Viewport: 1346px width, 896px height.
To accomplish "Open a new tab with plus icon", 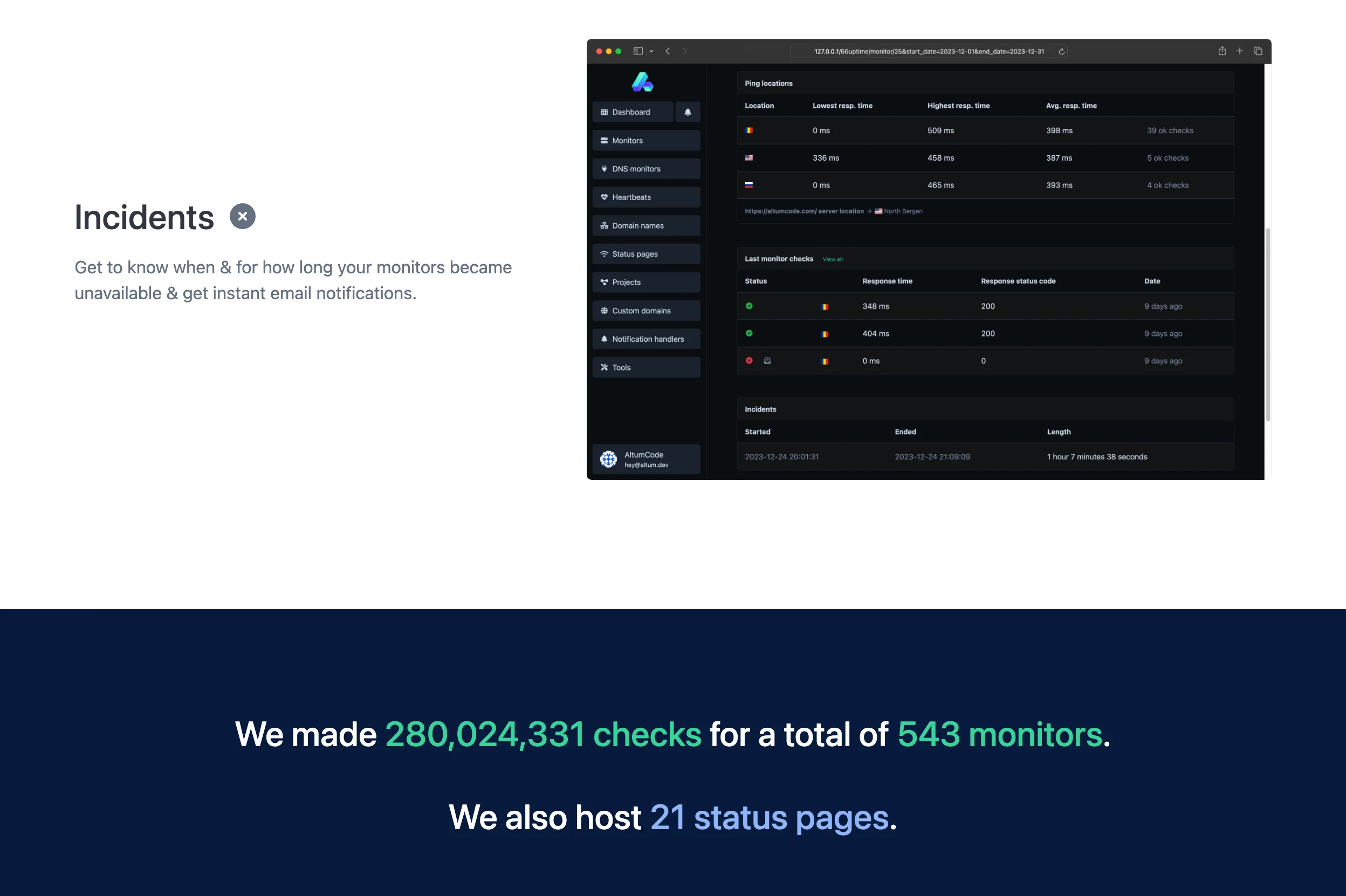I will click(x=1239, y=51).
